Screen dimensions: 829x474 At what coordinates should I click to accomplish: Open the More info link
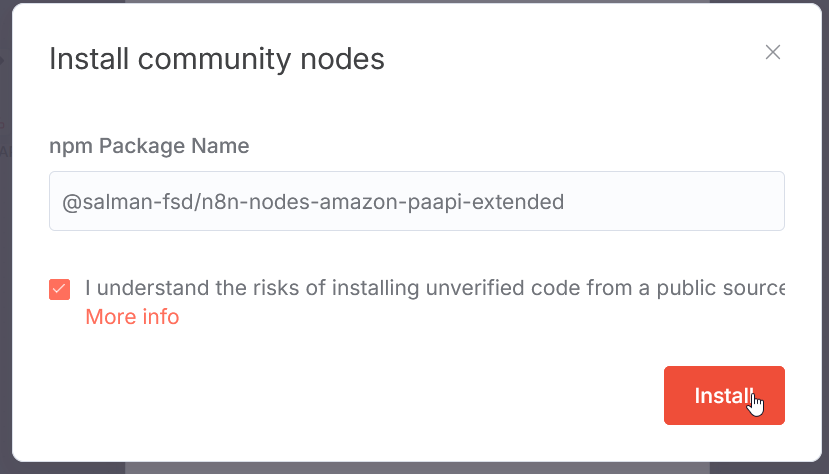click(x=132, y=317)
